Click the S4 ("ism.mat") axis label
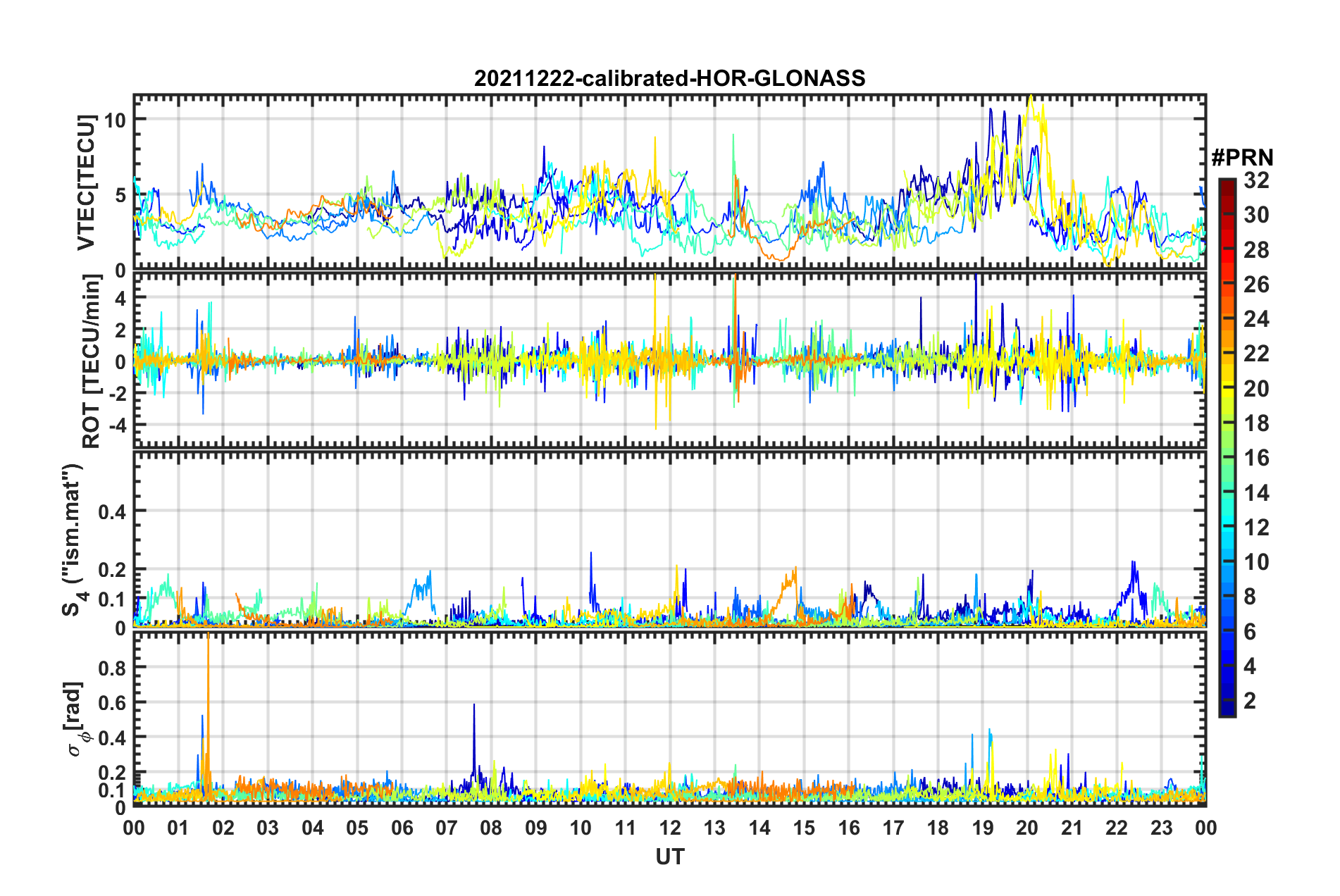 (73, 540)
